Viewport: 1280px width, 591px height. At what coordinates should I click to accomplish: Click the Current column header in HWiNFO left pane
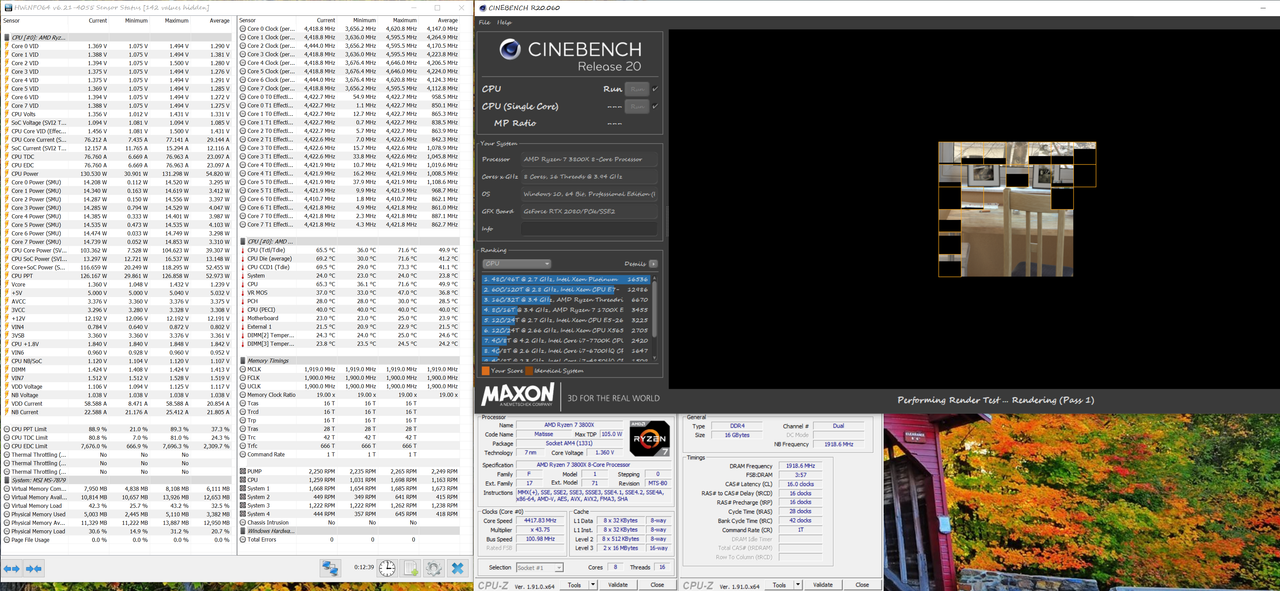tap(97, 20)
